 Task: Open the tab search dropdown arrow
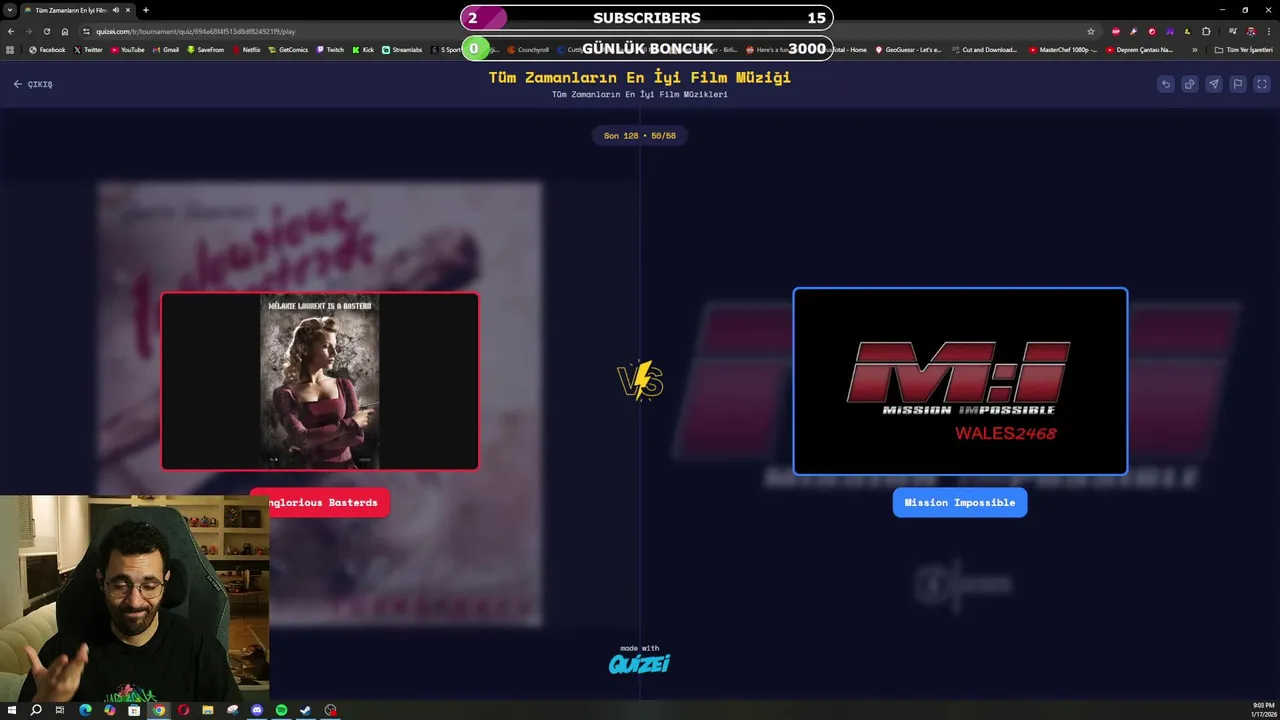10,10
